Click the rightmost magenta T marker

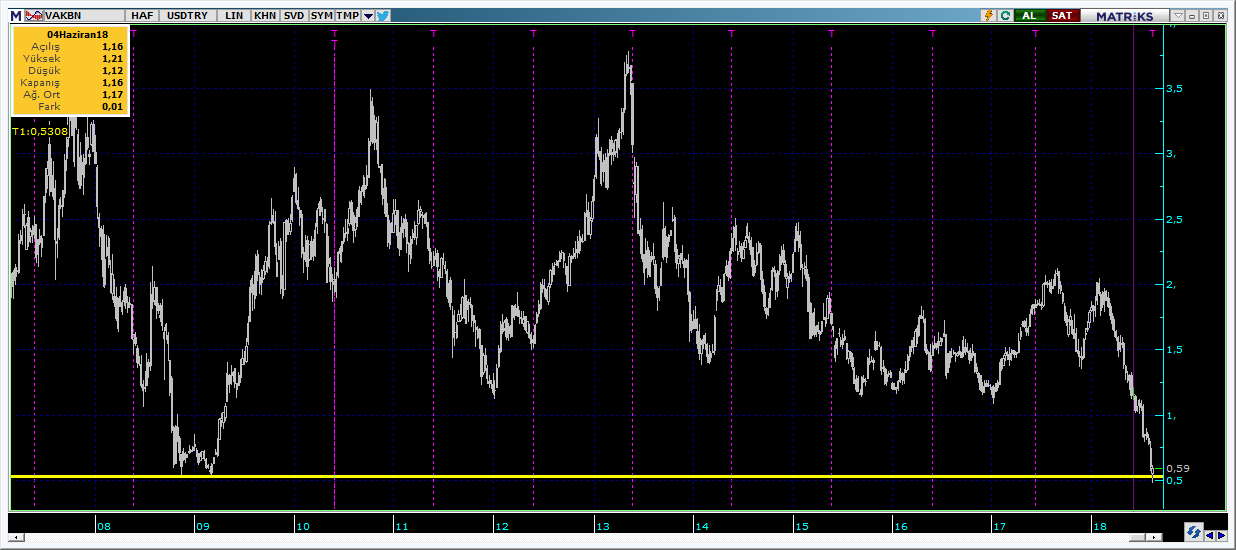(1153, 32)
